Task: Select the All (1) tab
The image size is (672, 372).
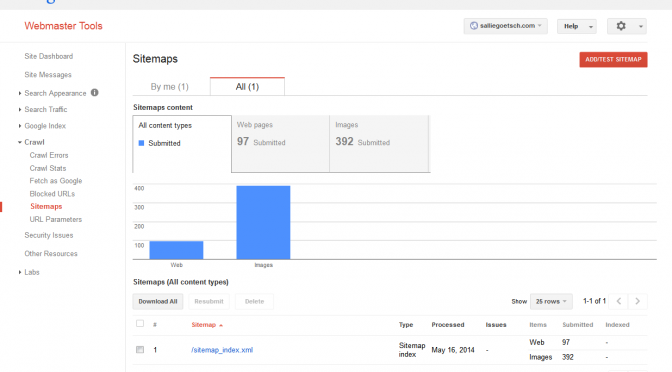Action: (247, 87)
